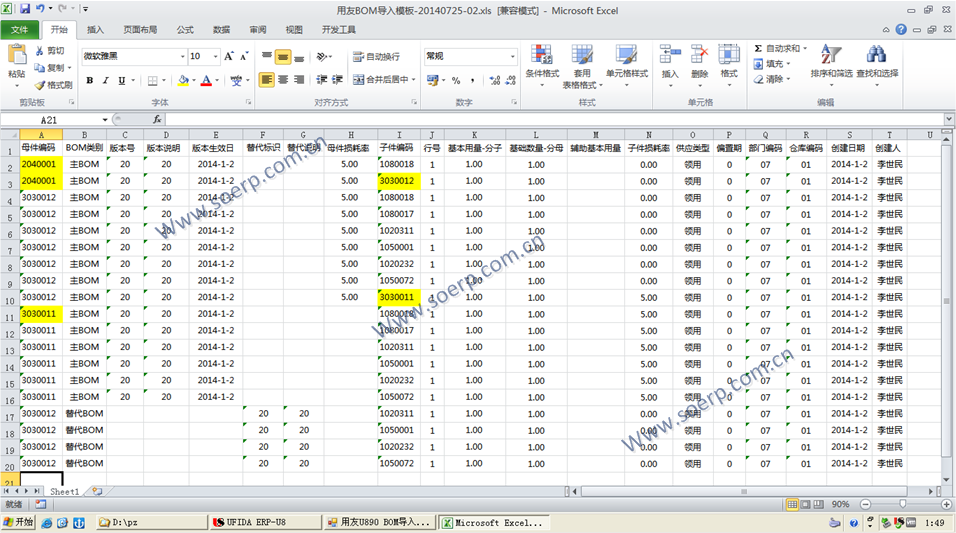The height and width of the screenshot is (533, 956).
Task: Open Cell Styles (单元格样式) gallery
Action: (x=627, y=66)
